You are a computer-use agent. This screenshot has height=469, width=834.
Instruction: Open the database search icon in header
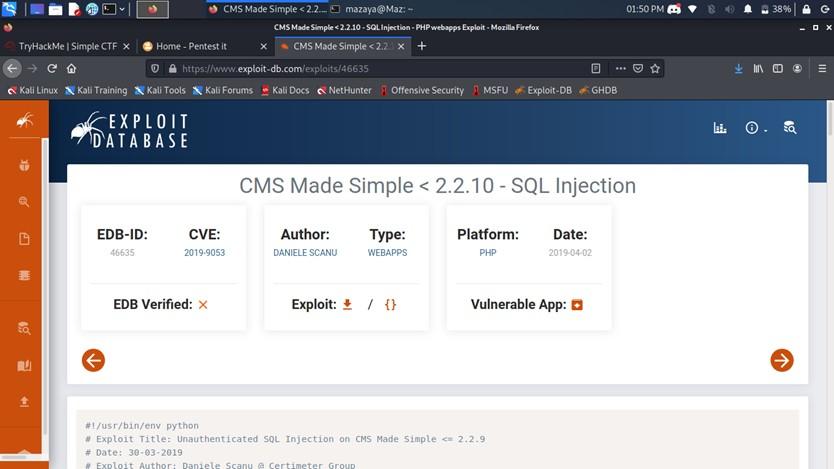789,128
